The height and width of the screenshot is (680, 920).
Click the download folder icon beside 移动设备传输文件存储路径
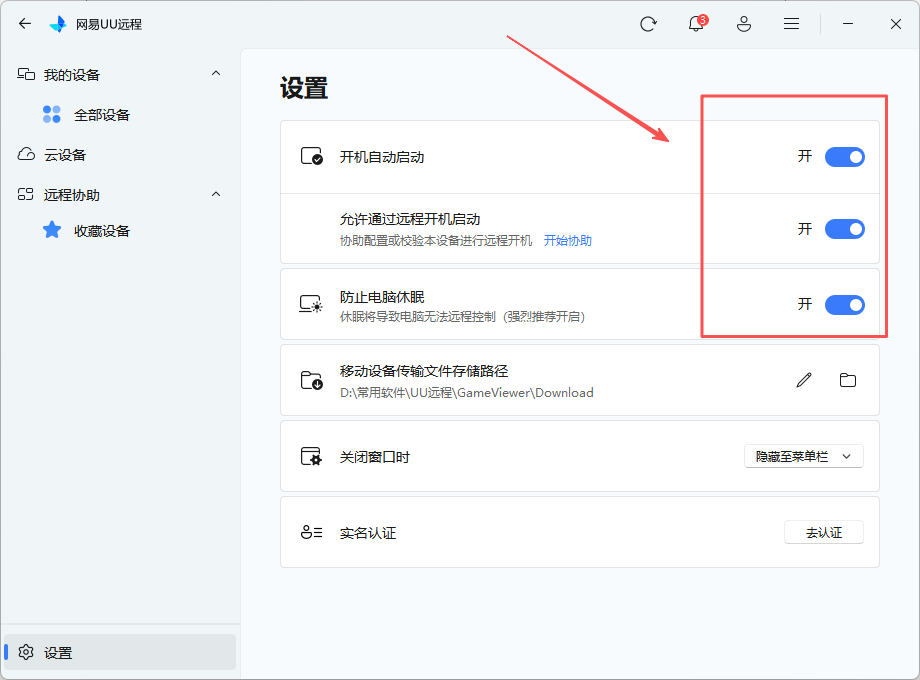pos(312,380)
